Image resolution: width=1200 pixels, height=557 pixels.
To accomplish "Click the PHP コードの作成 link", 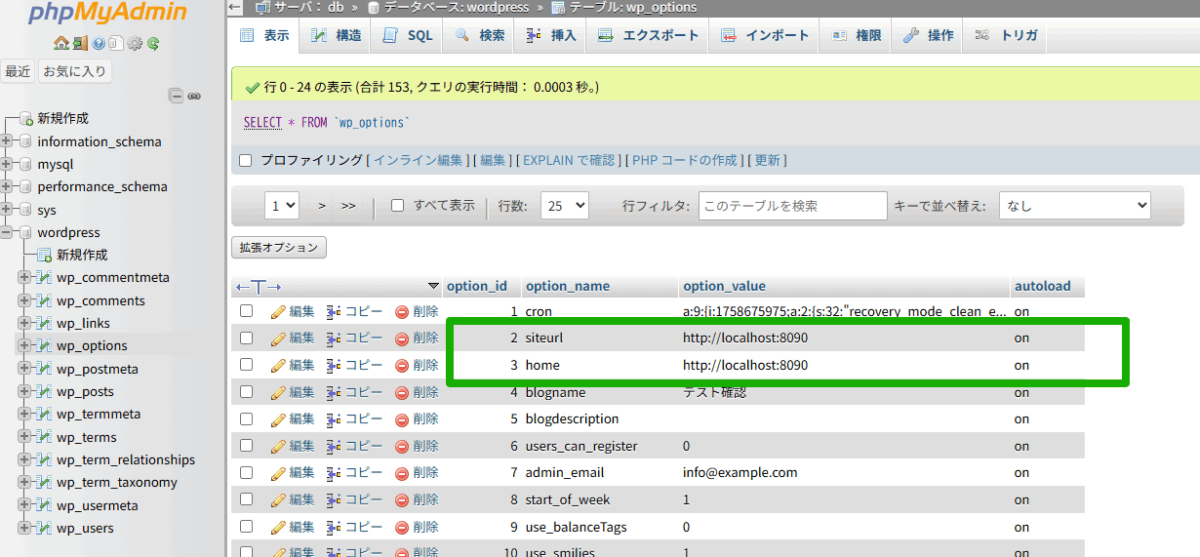I will [685, 160].
